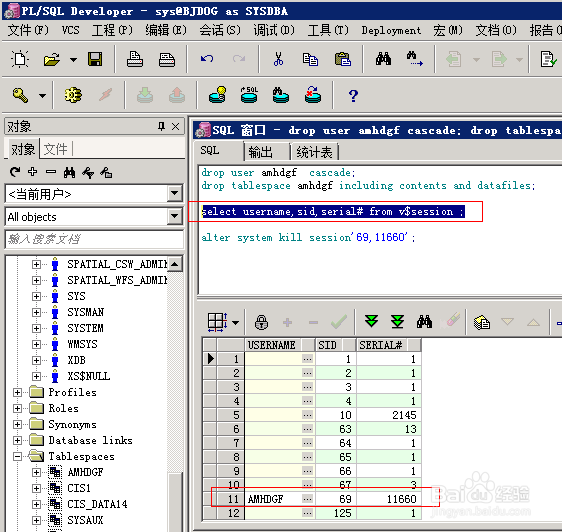
Task: Click the Query by example binoculars icon
Action: (424, 322)
